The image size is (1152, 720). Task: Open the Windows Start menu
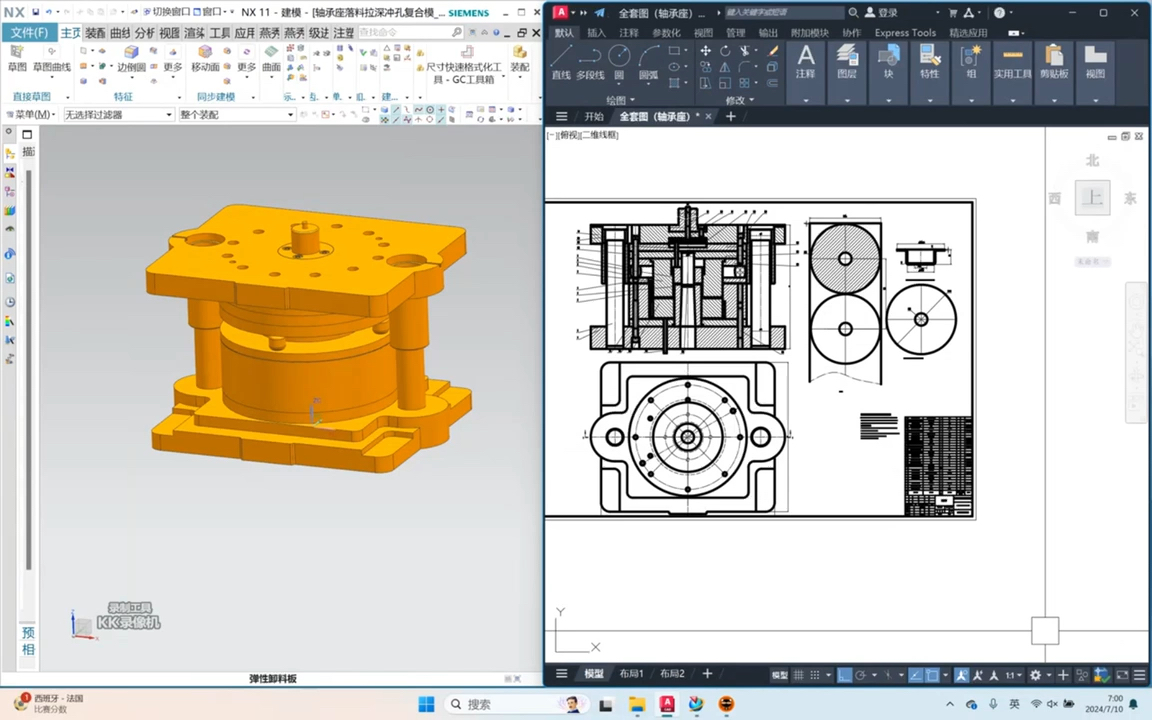click(x=426, y=704)
